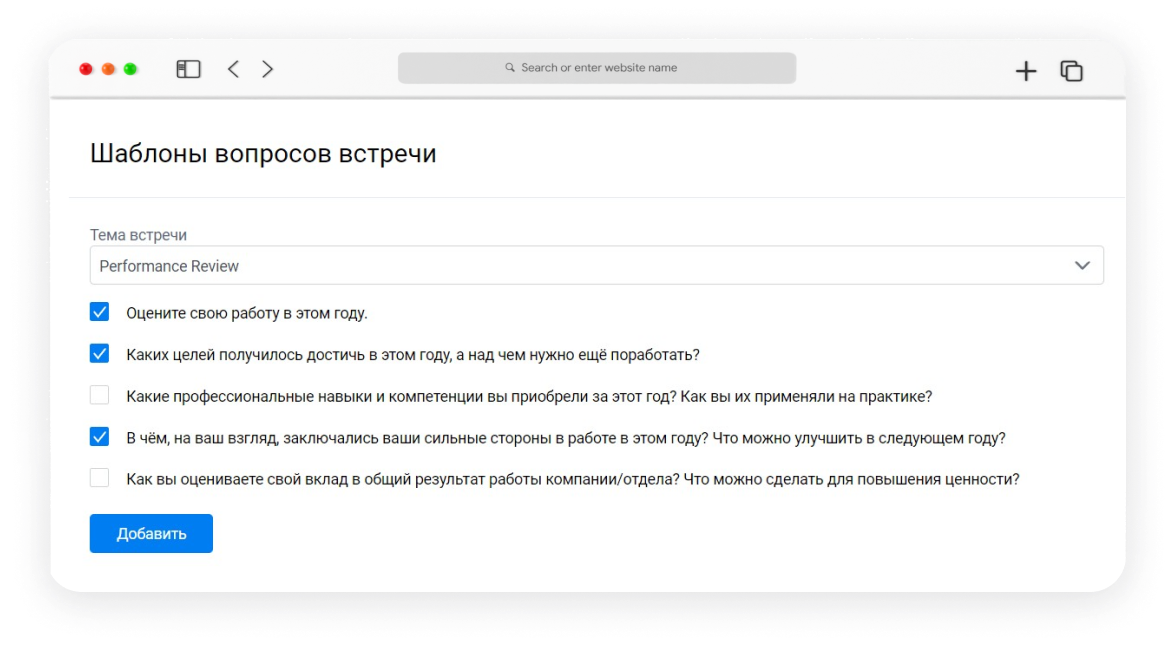1172x645 pixels.
Task: Go back with the left arrow
Action: 233,69
